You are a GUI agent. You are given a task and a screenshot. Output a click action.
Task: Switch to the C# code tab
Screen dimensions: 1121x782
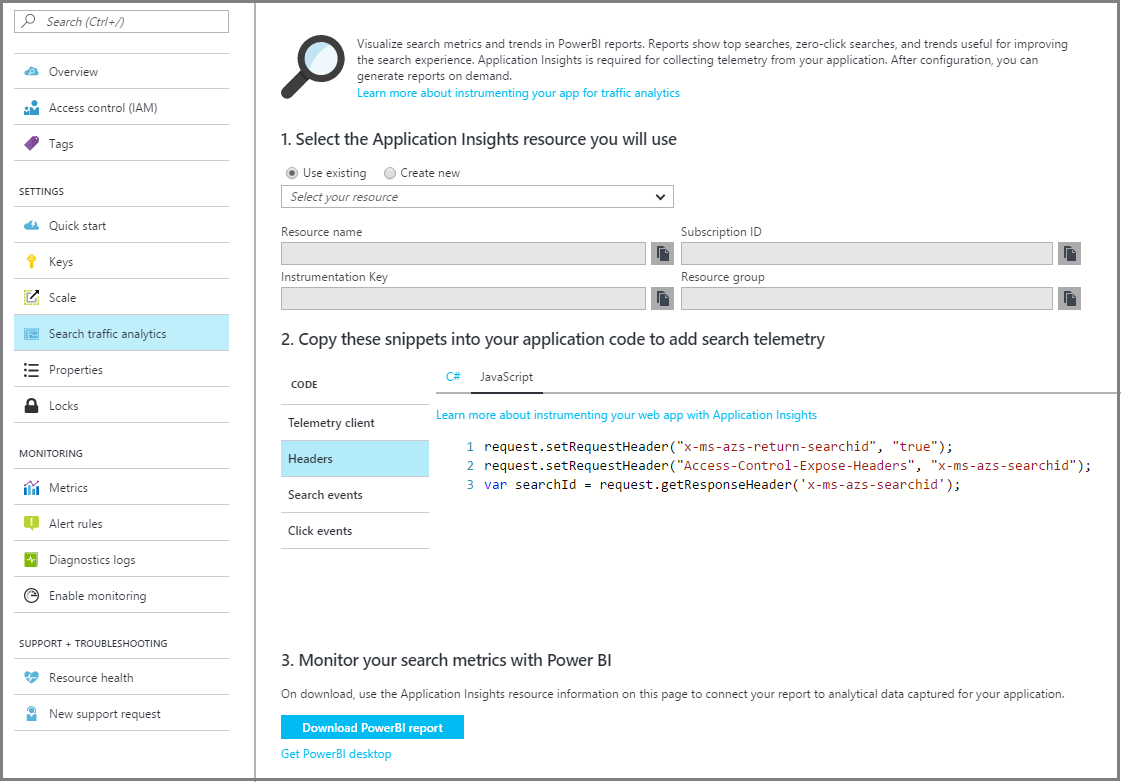point(453,377)
